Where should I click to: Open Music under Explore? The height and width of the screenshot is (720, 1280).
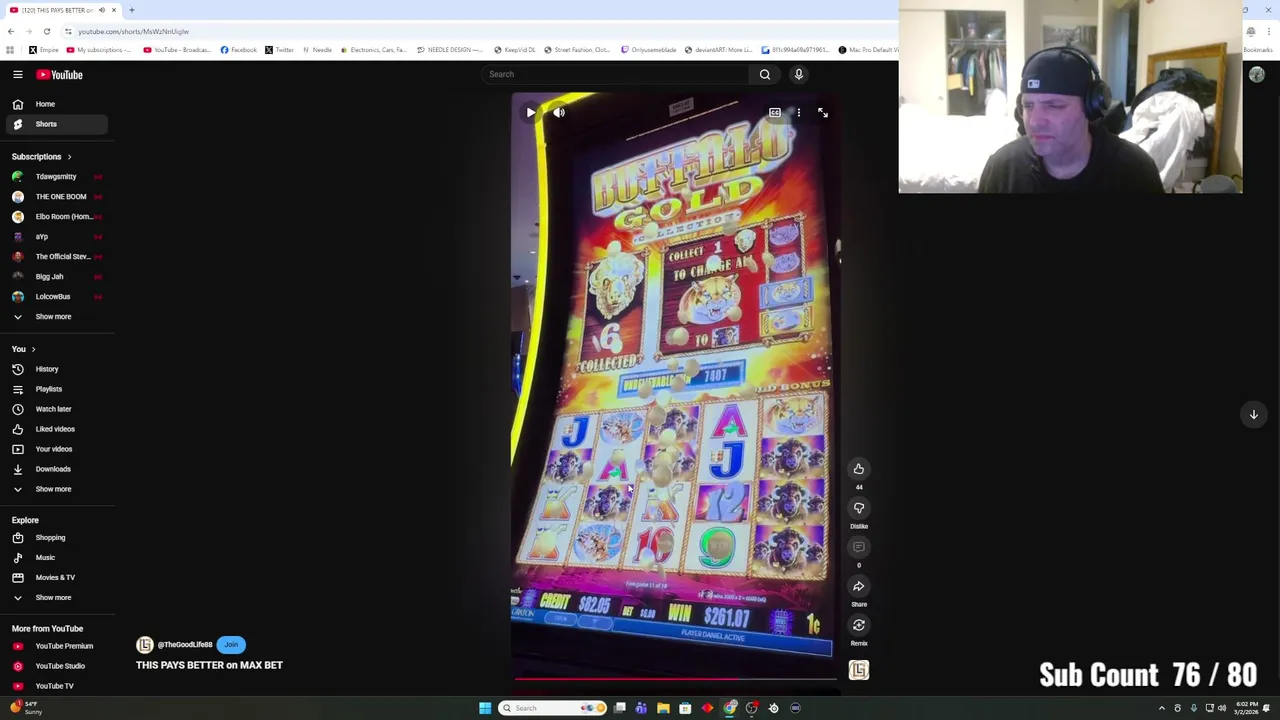click(x=55, y=558)
